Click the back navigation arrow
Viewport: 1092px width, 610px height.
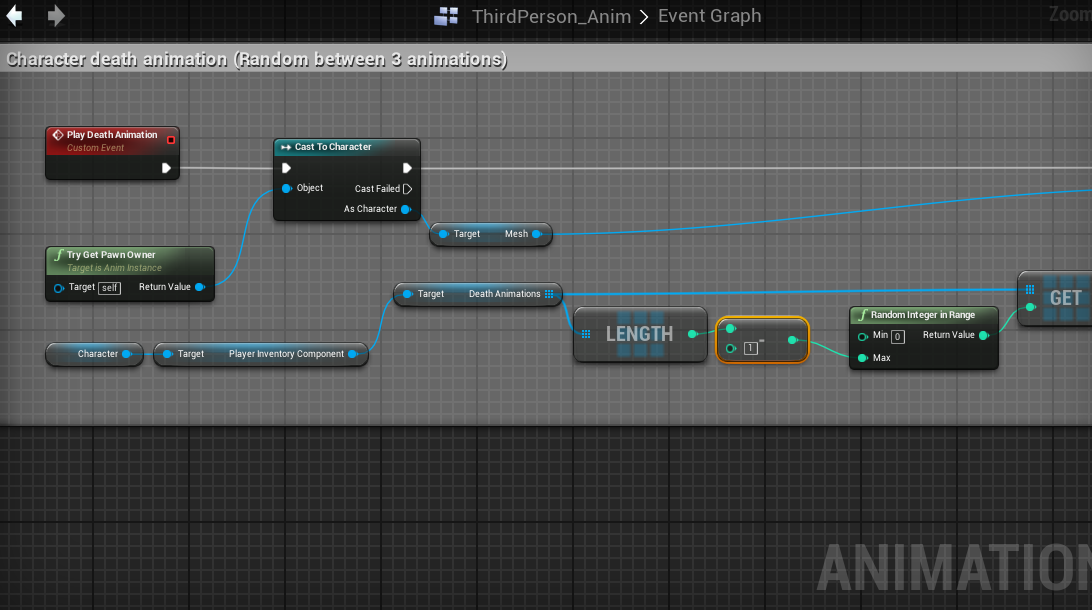point(15,16)
